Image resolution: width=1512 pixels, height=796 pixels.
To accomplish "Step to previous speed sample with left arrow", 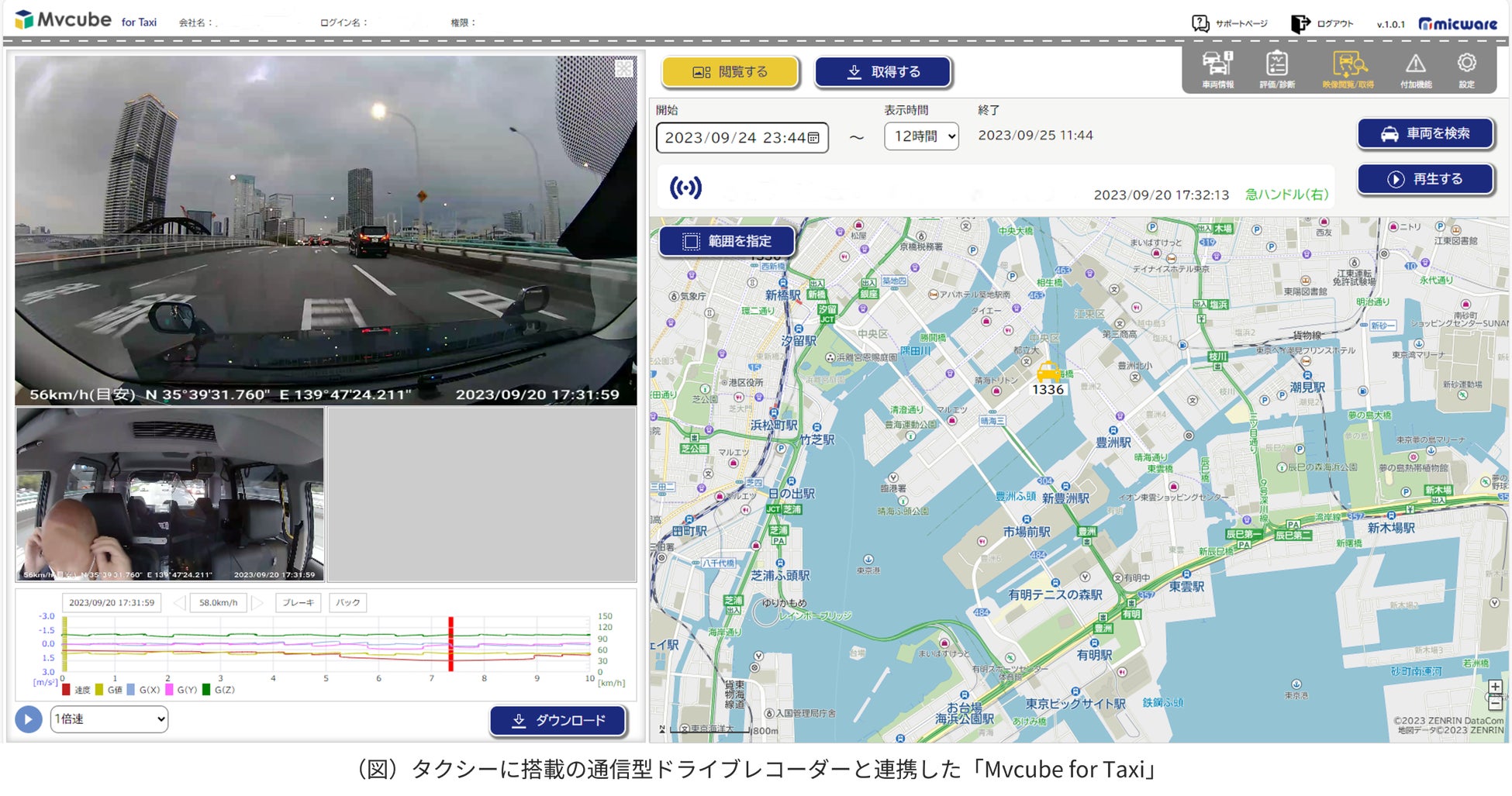I will [x=179, y=603].
